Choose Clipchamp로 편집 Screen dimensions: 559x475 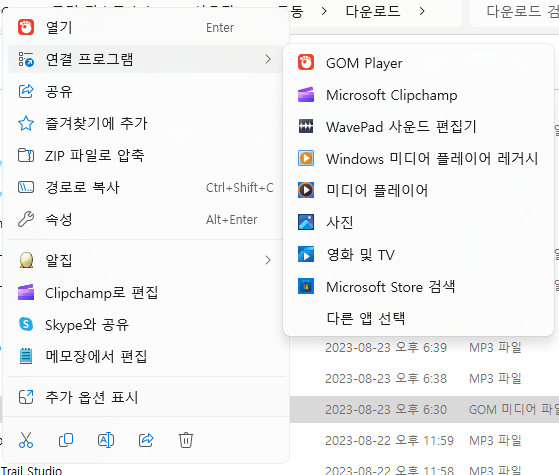pos(102,293)
